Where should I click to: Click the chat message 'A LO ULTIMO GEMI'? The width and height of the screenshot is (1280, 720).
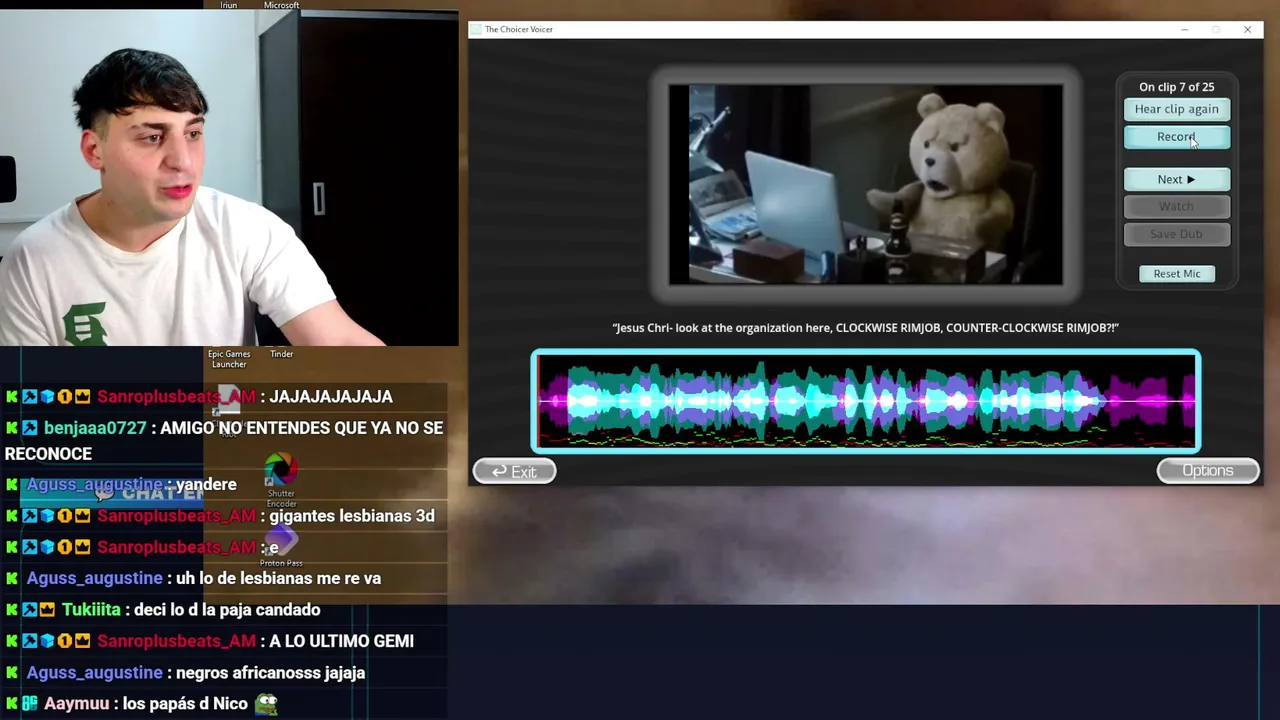pos(341,641)
